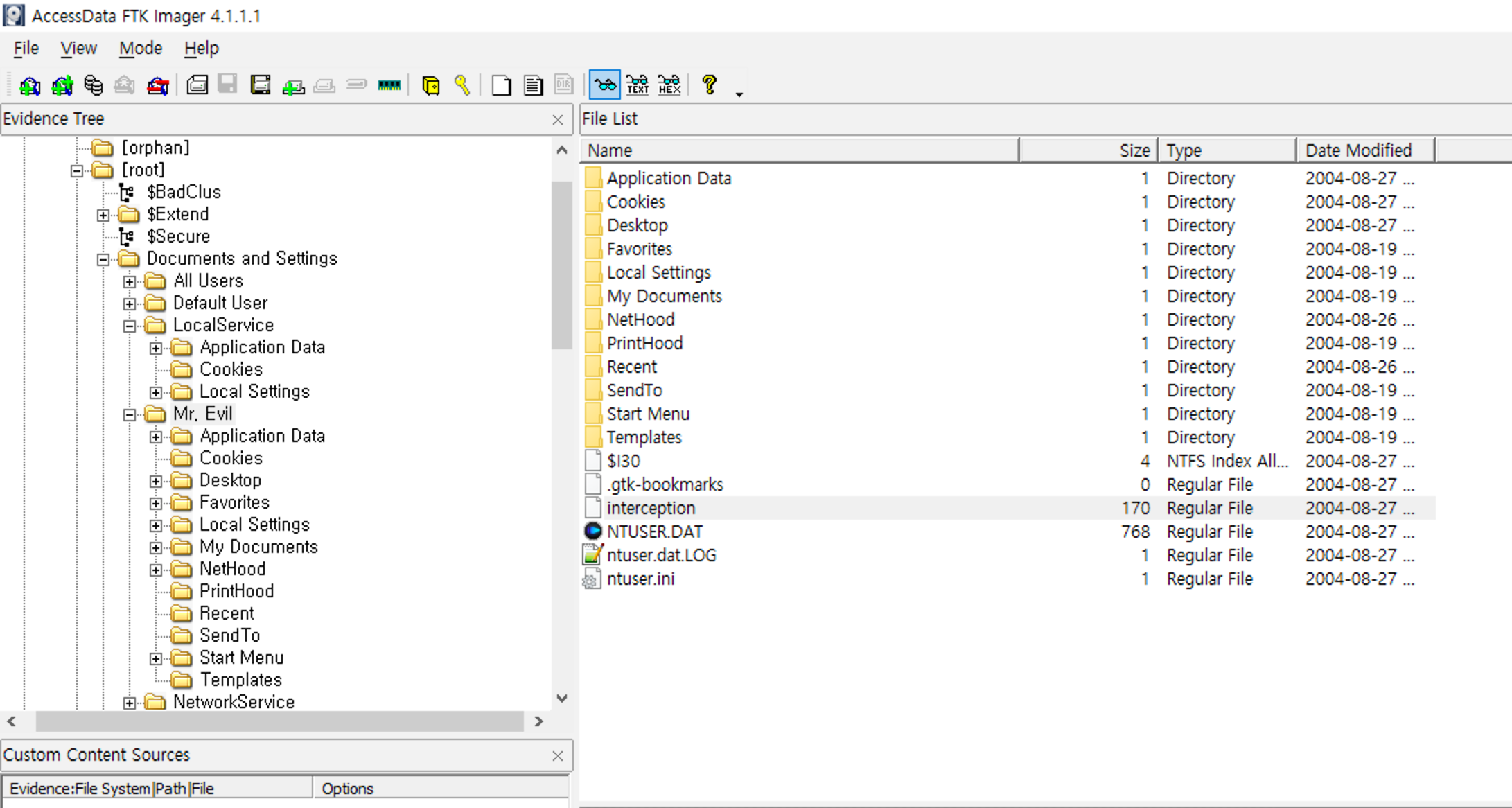Click Detect EFS Encryption key icon
This screenshot has height=808, width=1512.
462,85
